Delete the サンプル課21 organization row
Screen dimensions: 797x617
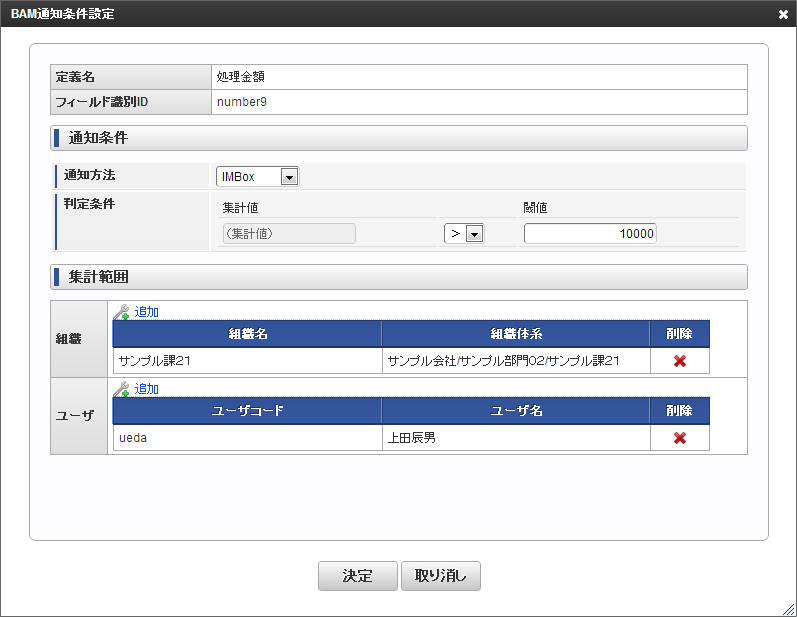680,361
